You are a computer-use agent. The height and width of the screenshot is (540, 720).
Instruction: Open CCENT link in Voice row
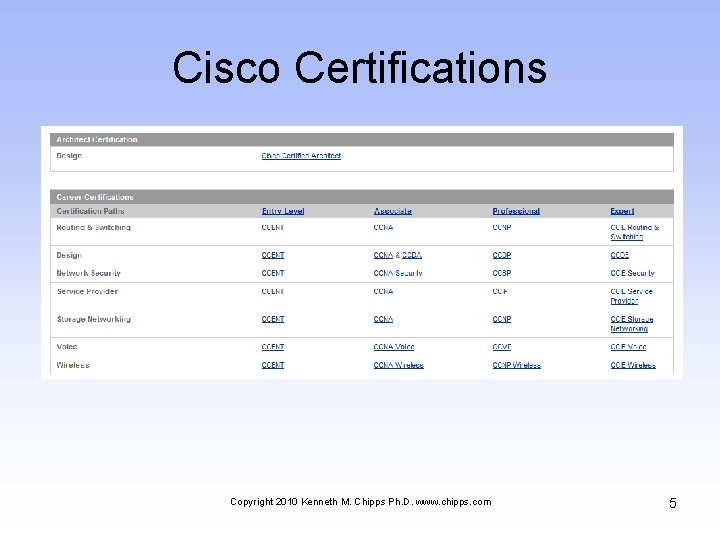(x=273, y=347)
